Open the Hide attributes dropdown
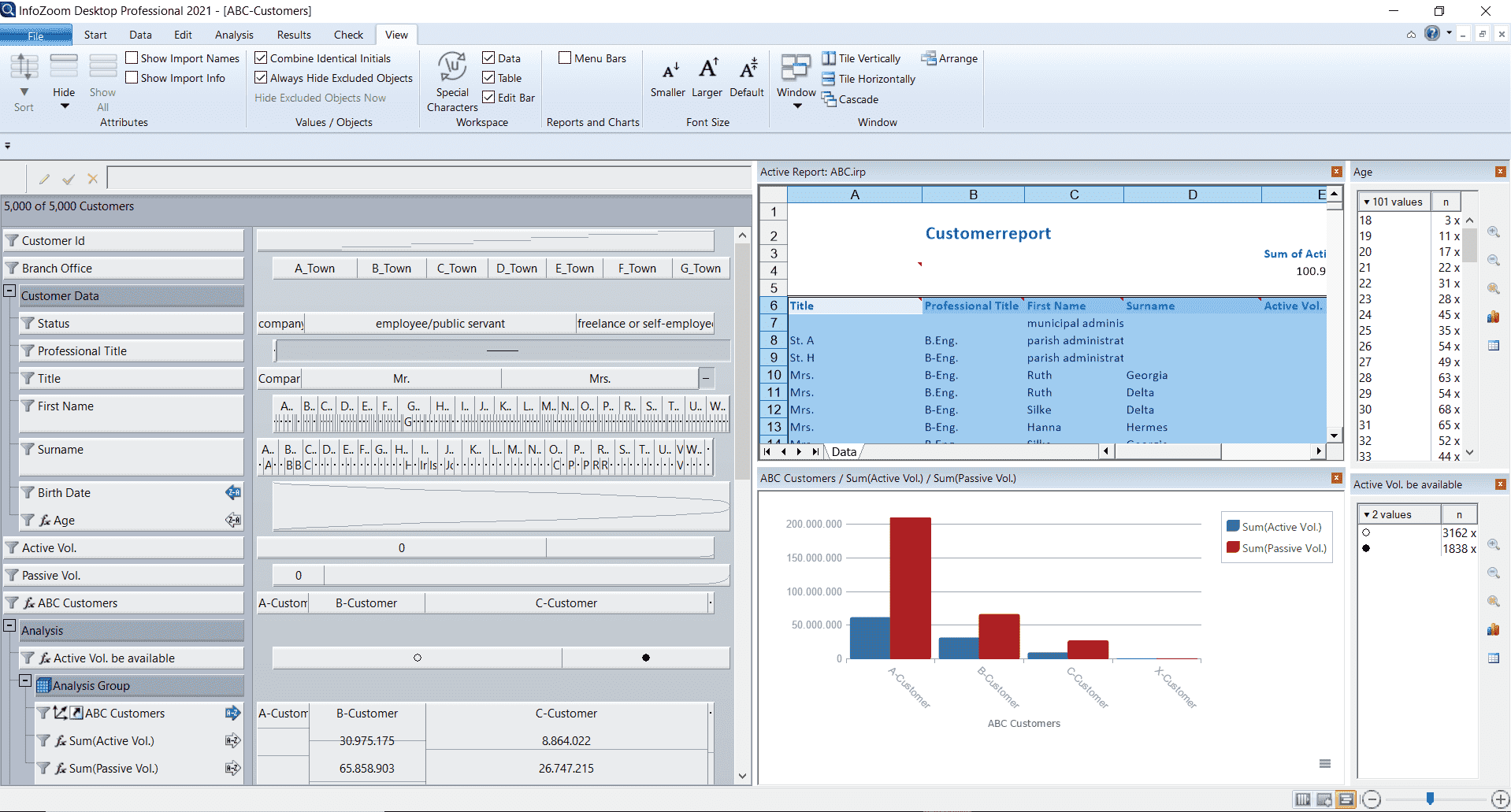This screenshot has height=812, width=1511. (65, 106)
